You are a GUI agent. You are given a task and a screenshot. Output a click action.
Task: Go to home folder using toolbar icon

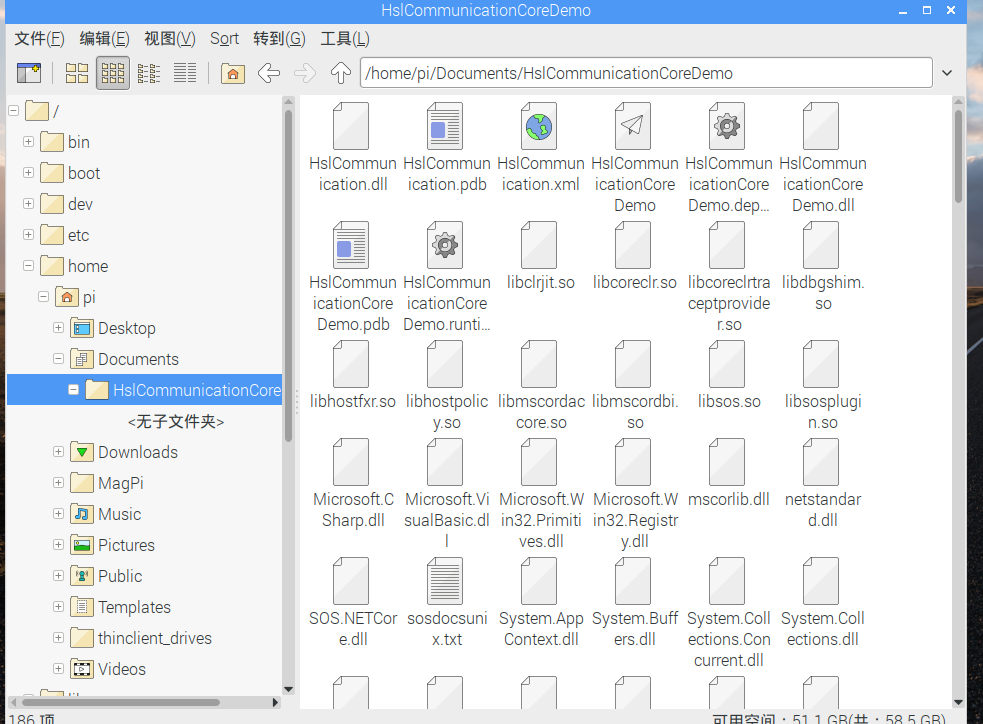coord(233,73)
